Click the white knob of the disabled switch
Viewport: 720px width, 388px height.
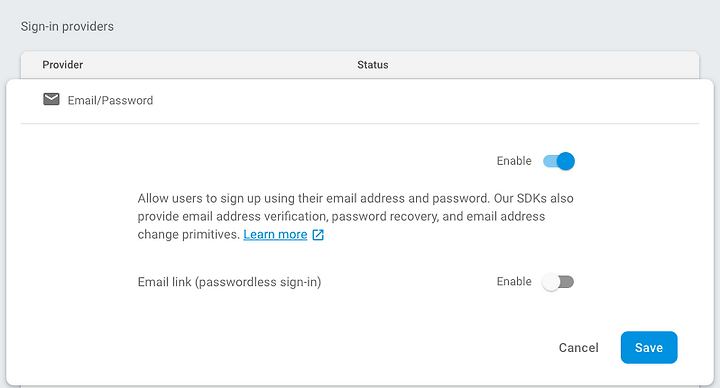tap(551, 282)
